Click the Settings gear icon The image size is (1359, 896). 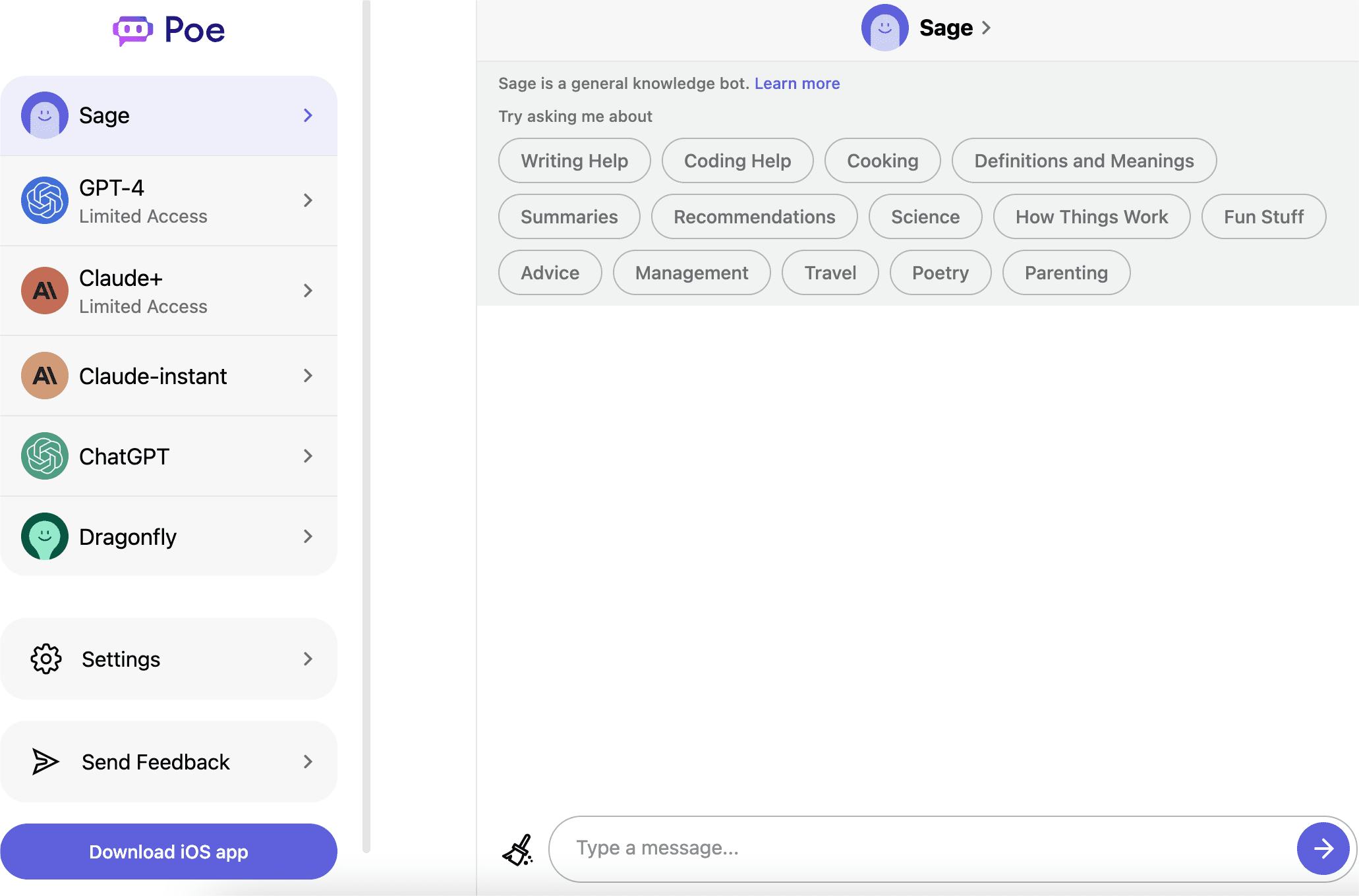pyautogui.click(x=46, y=659)
